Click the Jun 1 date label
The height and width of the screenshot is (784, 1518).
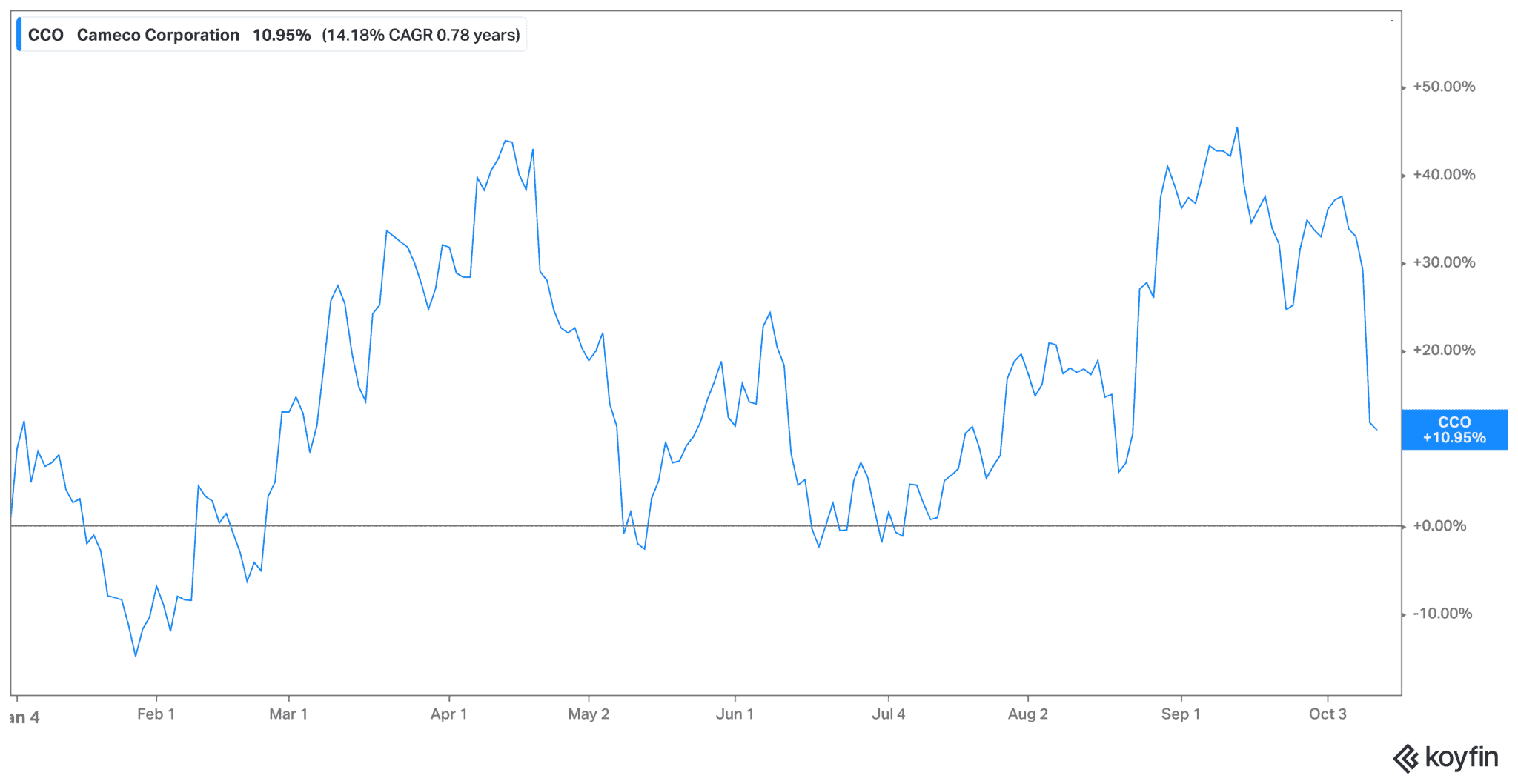[735, 714]
